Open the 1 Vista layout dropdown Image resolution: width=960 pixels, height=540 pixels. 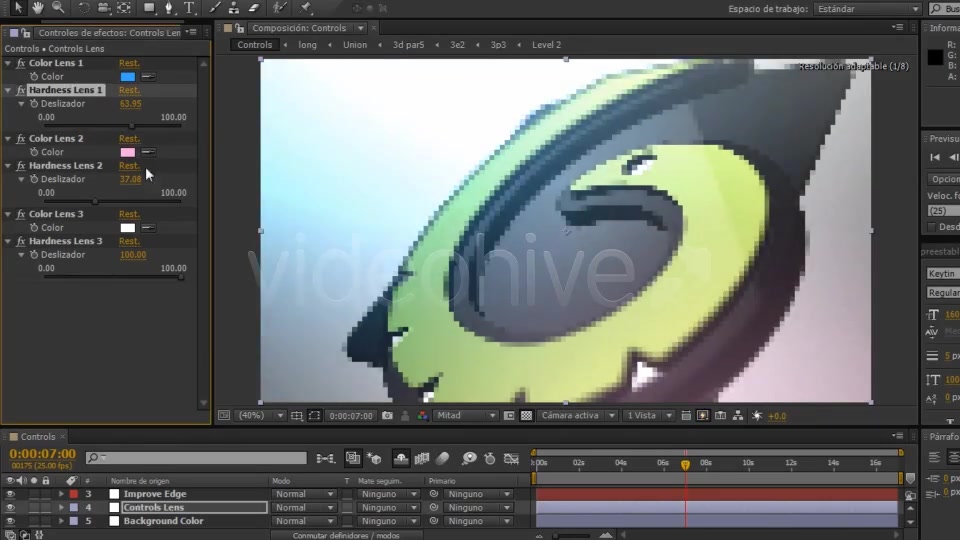click(x=648, y=416)
